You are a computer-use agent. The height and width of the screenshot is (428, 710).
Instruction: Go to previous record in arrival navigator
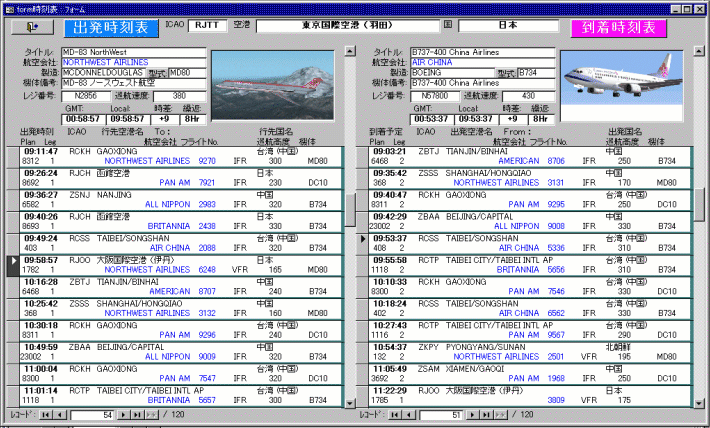(407, 413)
